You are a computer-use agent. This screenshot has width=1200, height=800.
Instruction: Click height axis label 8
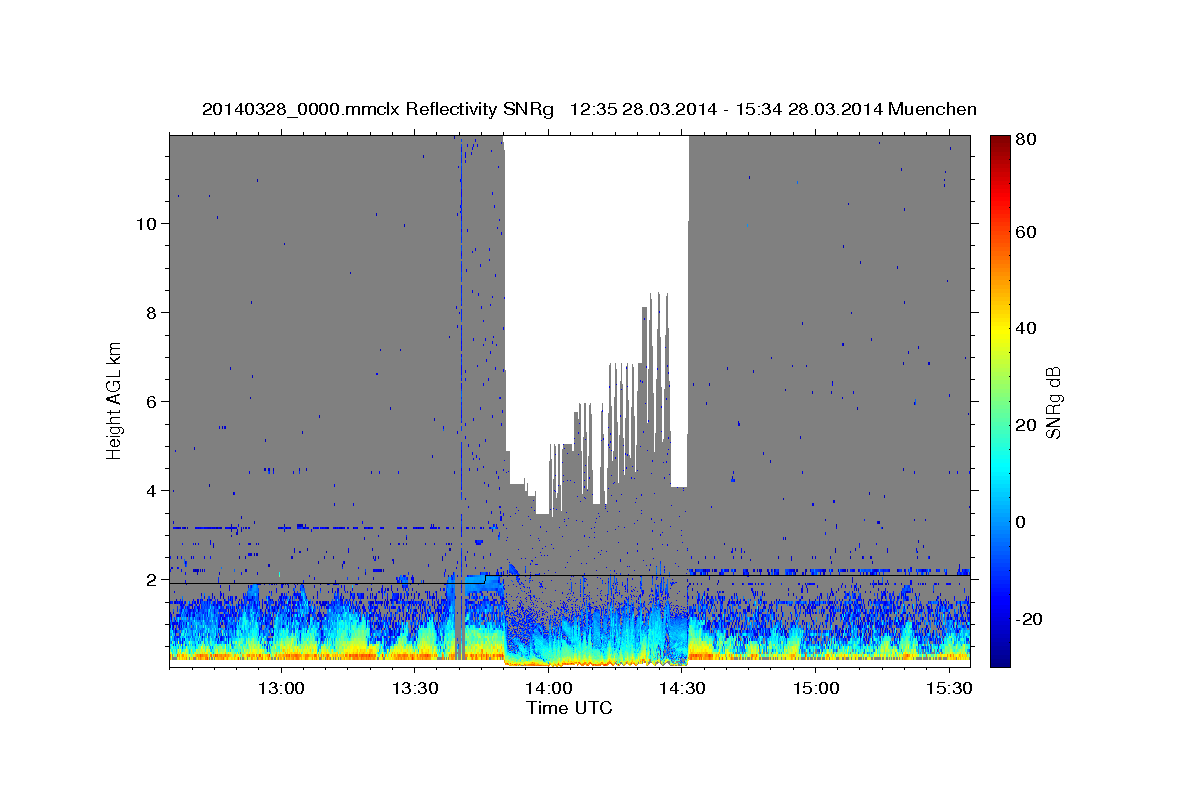(x=151, y=312)
